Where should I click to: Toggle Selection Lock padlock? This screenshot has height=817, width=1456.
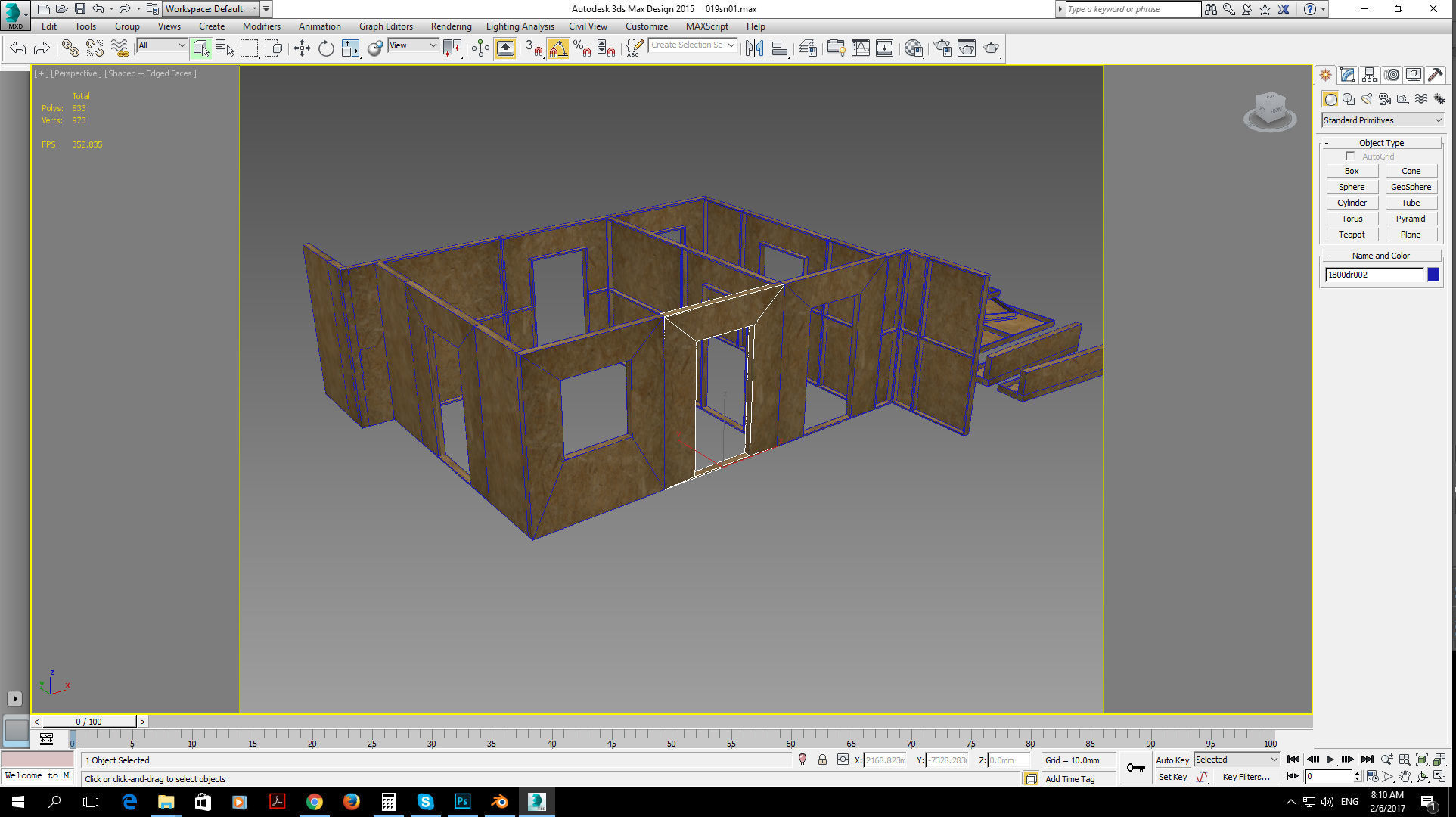tap(822, 760)
